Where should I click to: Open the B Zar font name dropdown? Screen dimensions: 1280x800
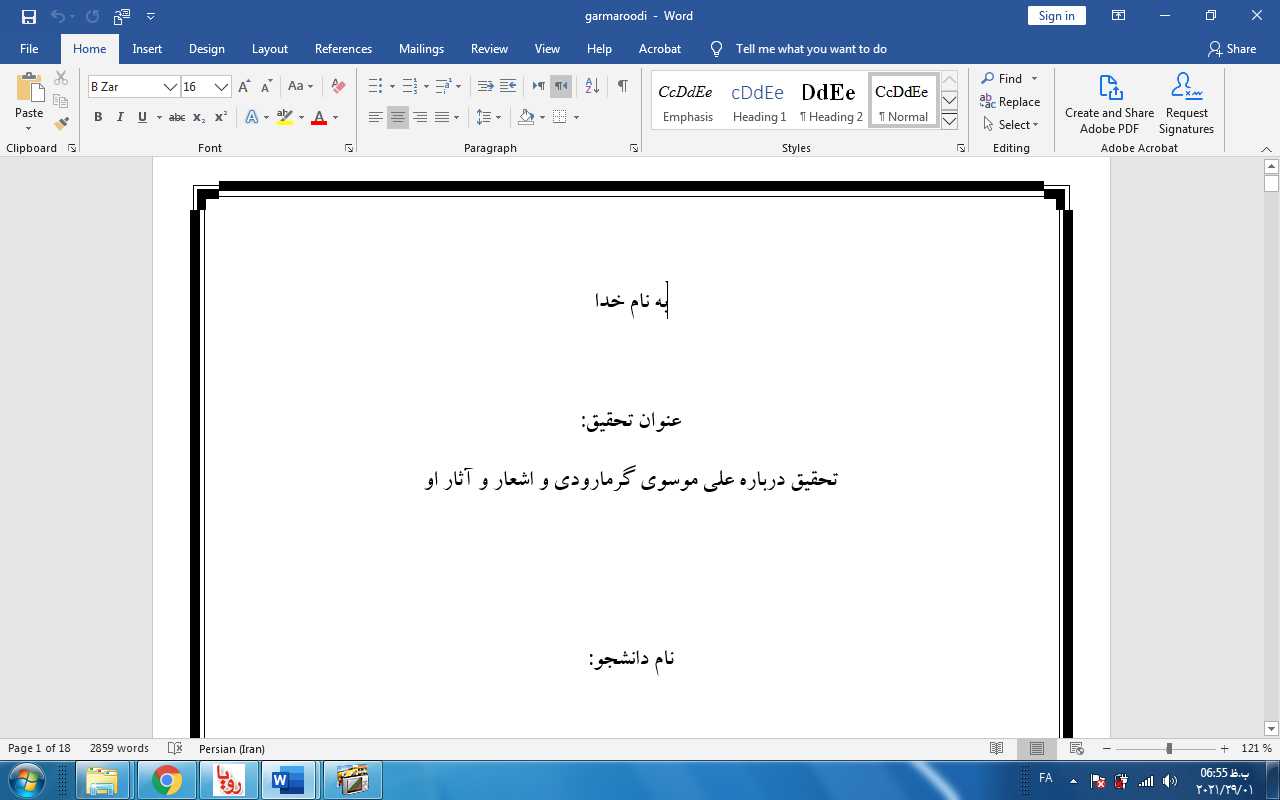tap(170, 87)
